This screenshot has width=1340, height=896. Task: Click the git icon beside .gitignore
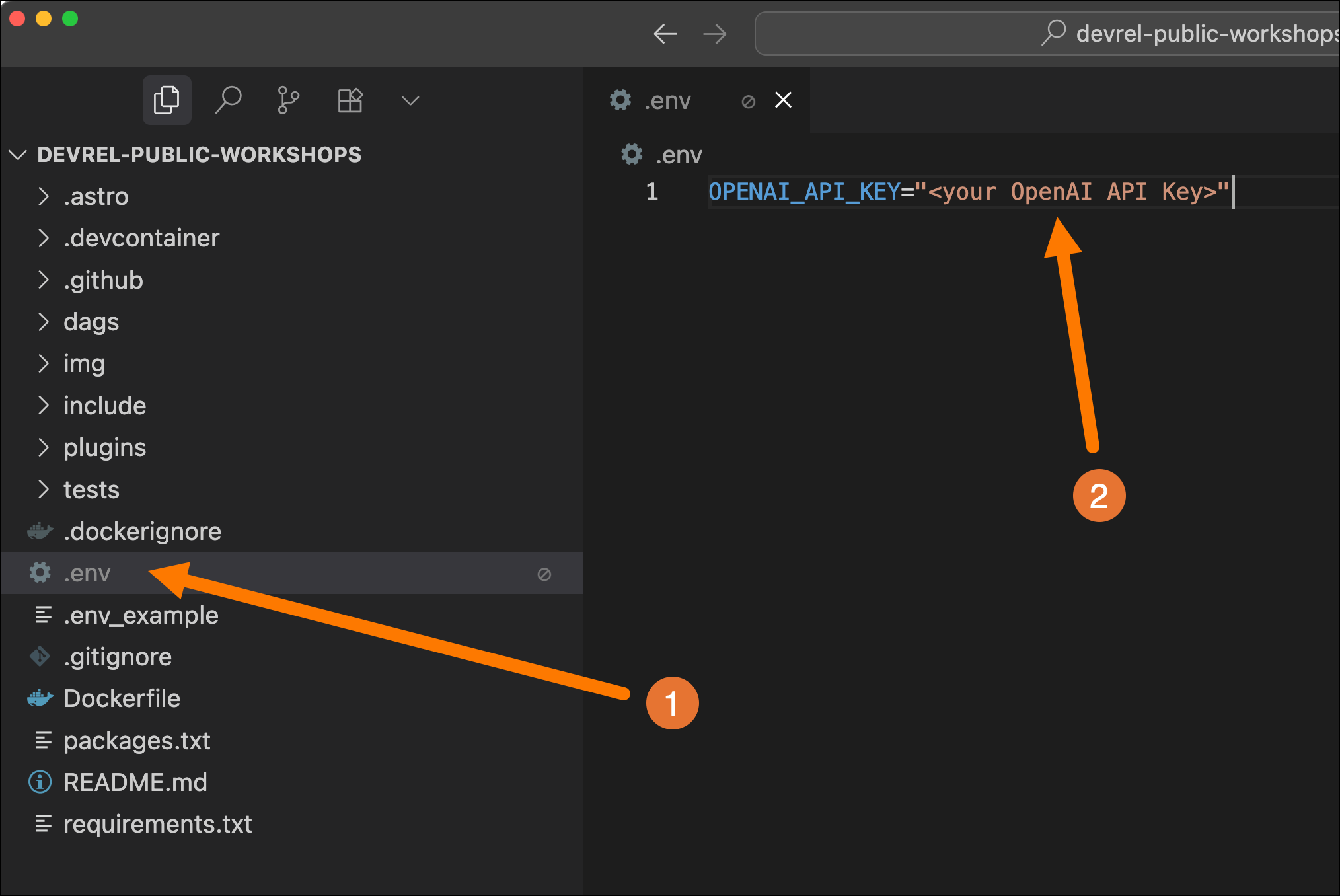tap(41, 656)
